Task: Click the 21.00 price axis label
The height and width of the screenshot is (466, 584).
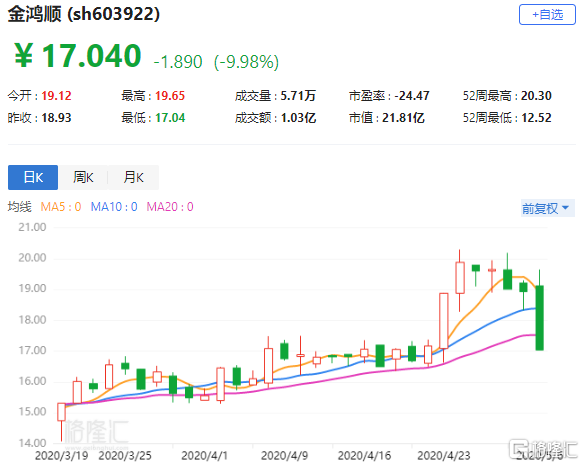Action: (32, 227)
